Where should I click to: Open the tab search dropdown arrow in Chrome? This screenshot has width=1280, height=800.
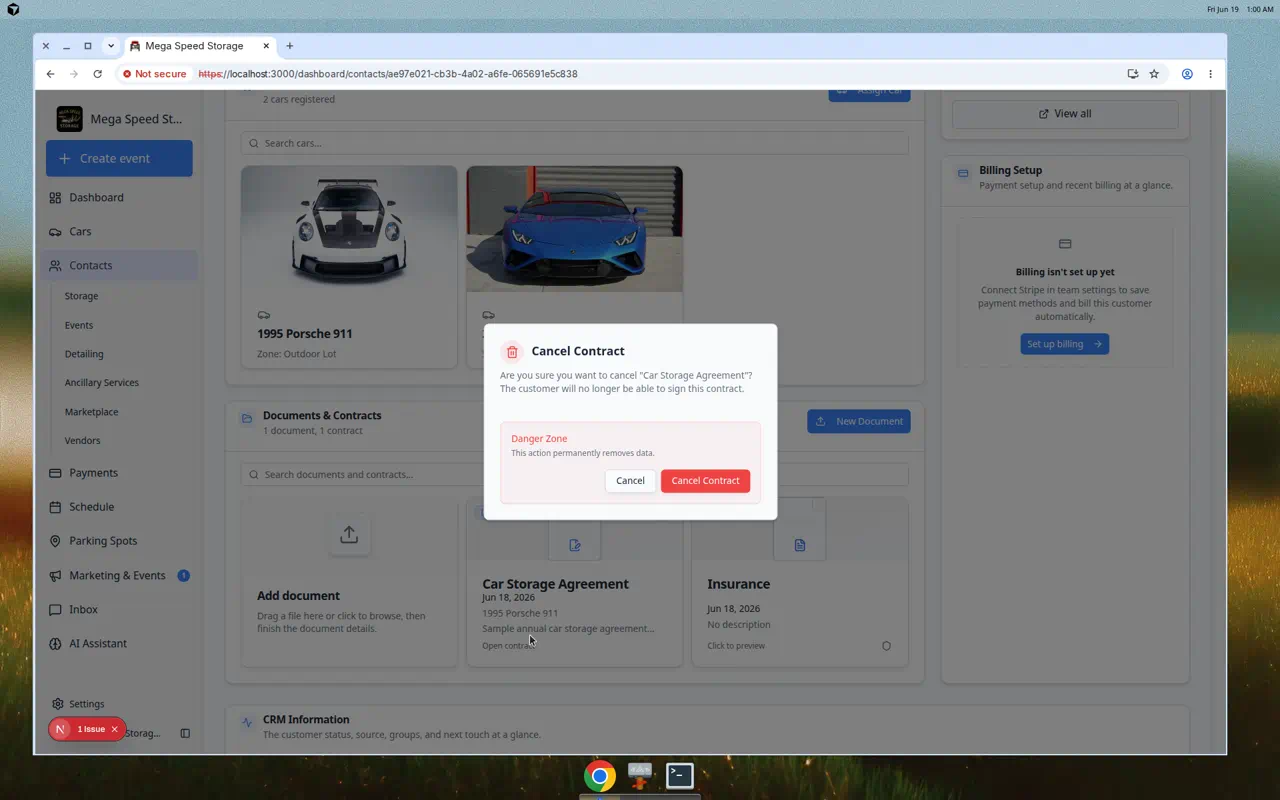click(x=111, y=46)
